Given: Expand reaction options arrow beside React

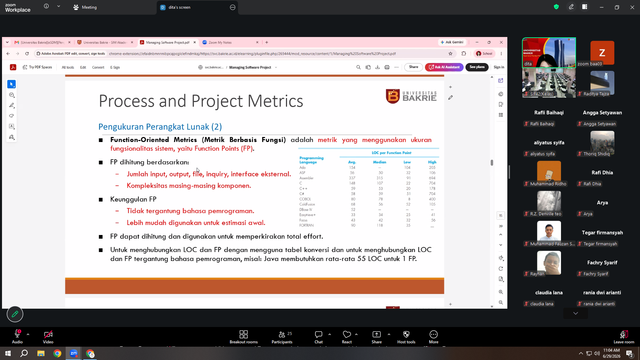Looking at the screenshot, I should click(x=356, y=334).
